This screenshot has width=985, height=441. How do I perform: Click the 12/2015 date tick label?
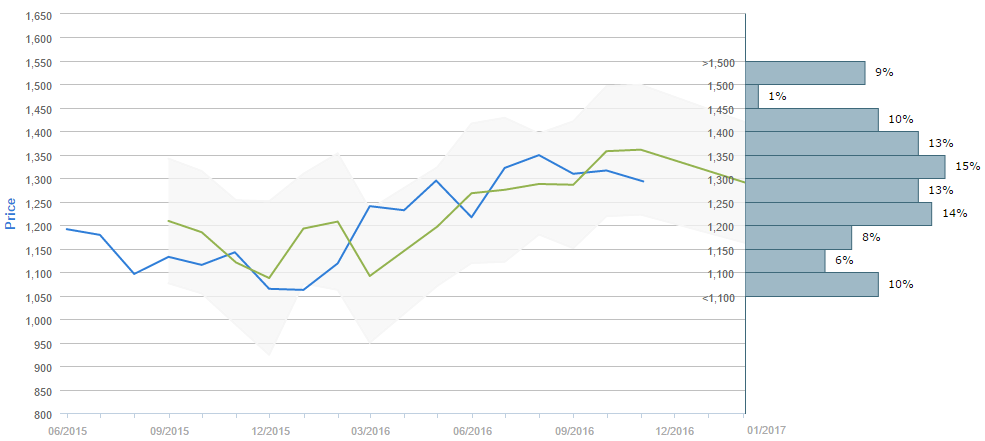(x=270, y=431)
